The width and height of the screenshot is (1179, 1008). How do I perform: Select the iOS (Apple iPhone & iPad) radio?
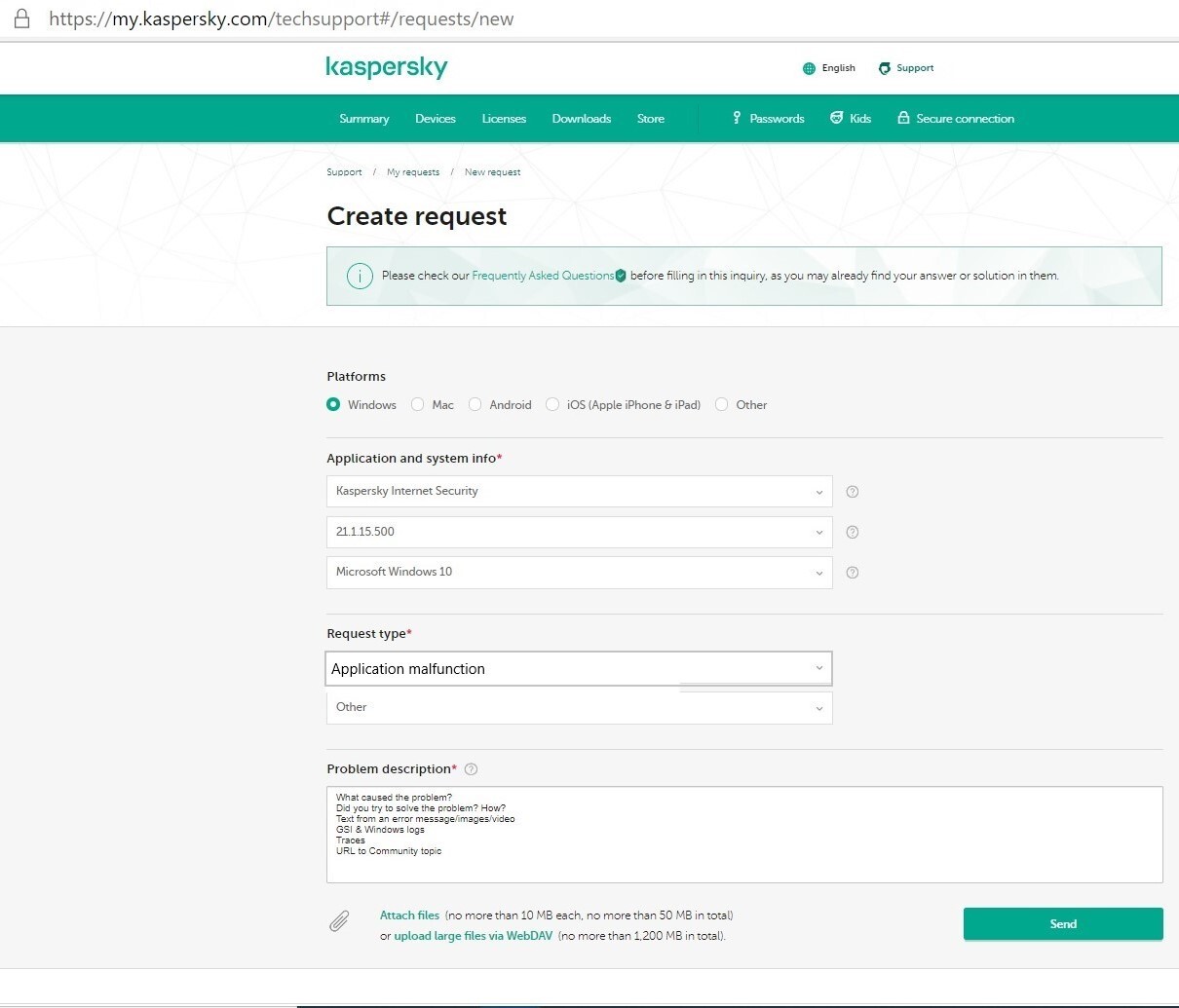552,404
